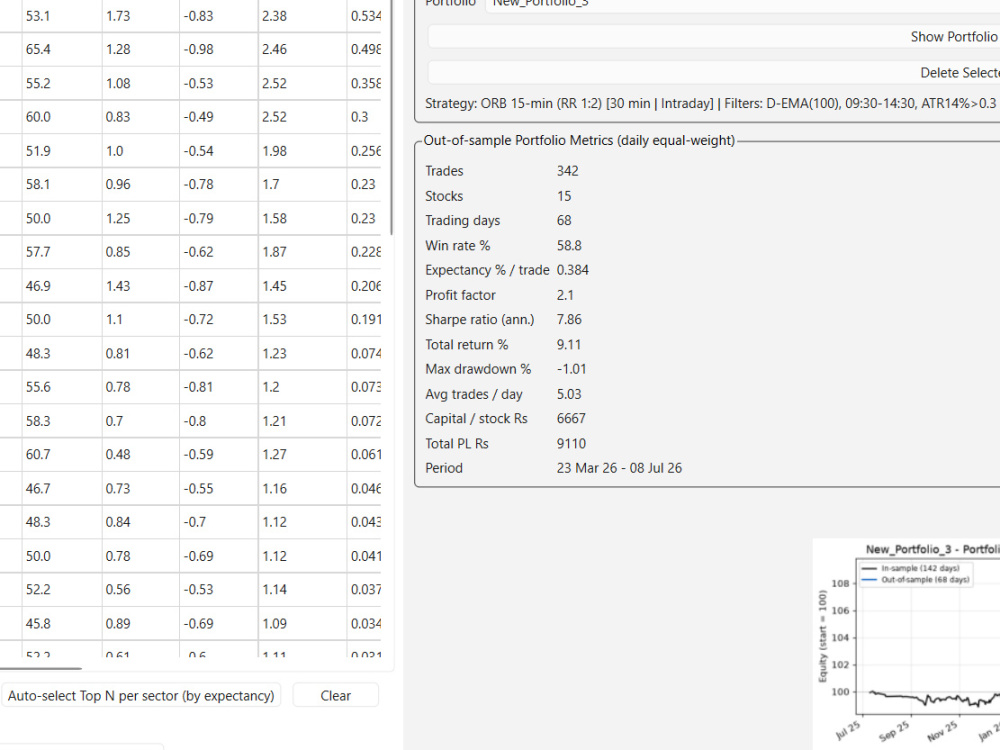Click the table's horizontal scrollbar thumb
The image size is (1000, 750).
[x=41, y=668]
